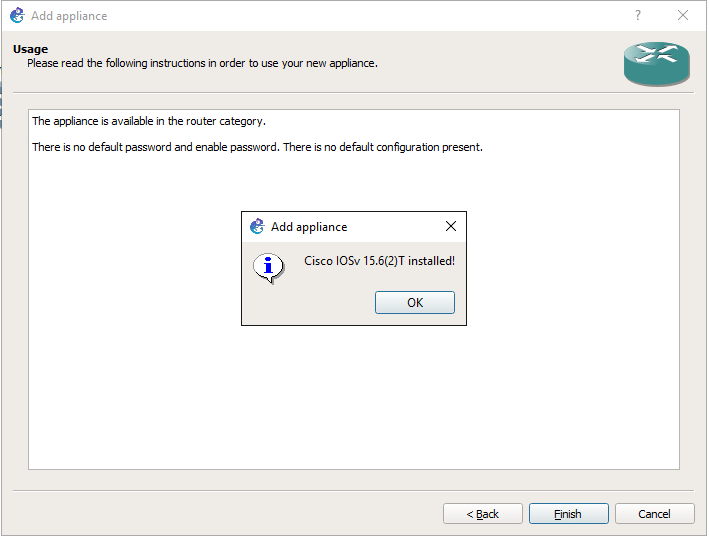Click the 'no default password' instruction line

(x=257, y=147)
